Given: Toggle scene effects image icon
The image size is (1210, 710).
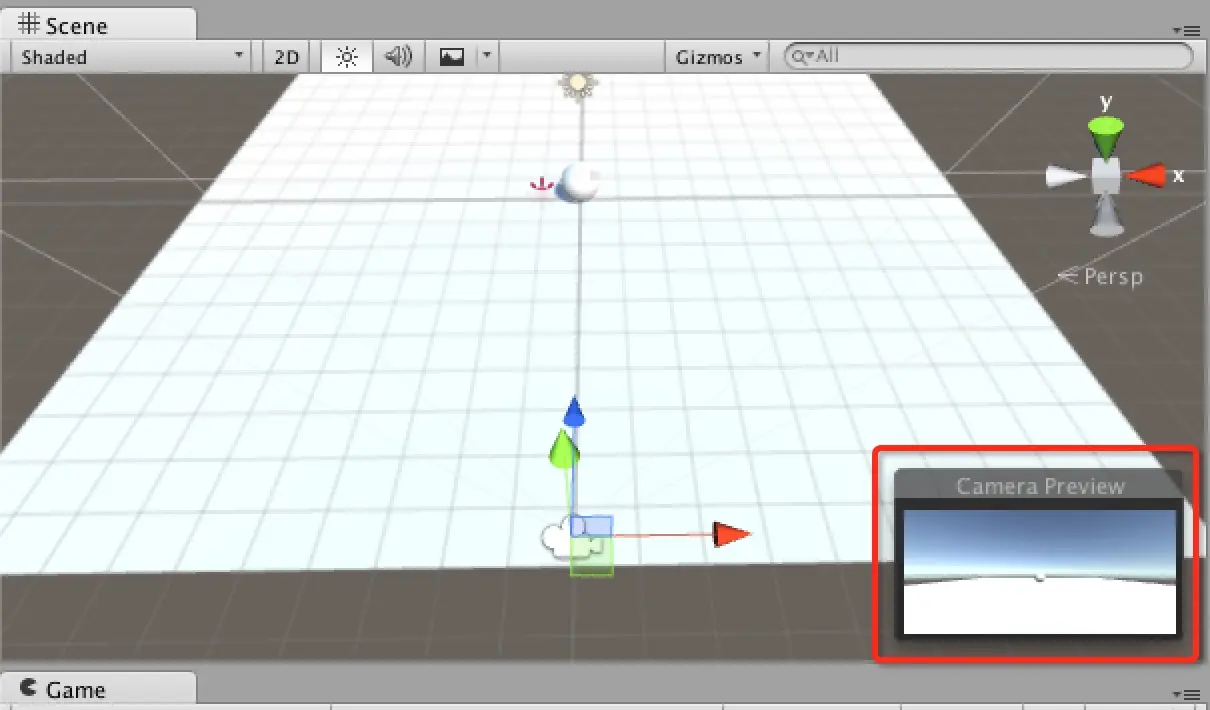Looking at the screenshot, I should 452,57.
